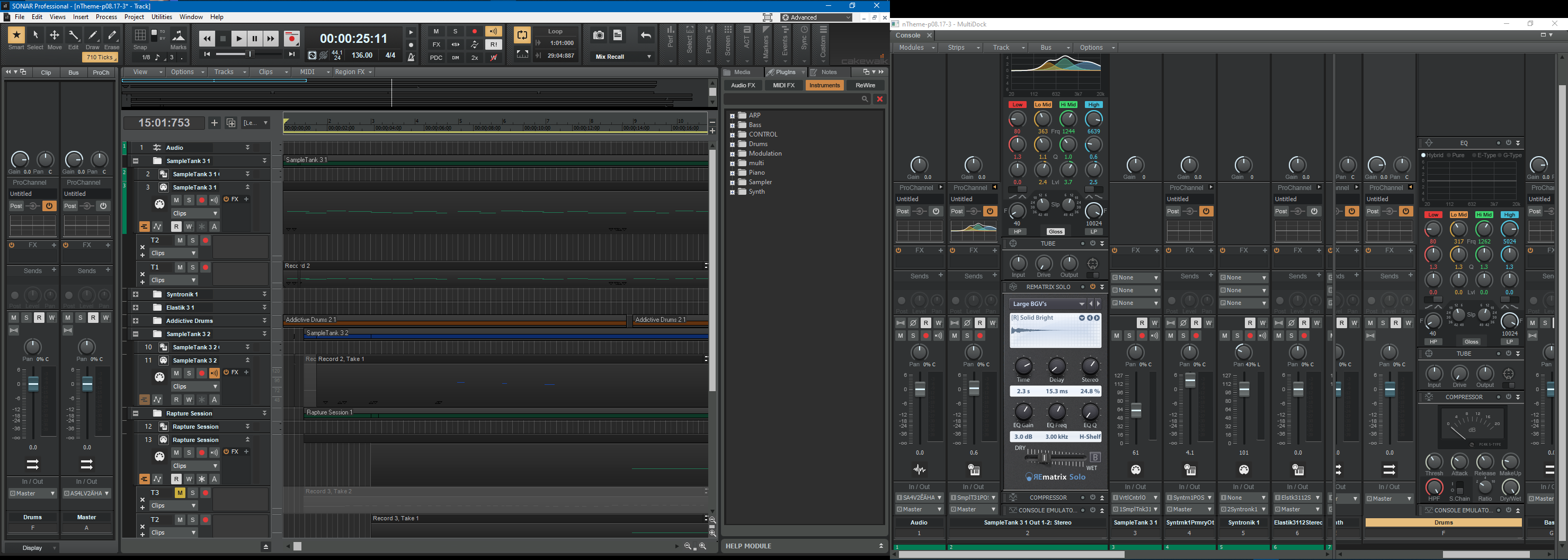Open the Tracks dropdown menu

229,72
